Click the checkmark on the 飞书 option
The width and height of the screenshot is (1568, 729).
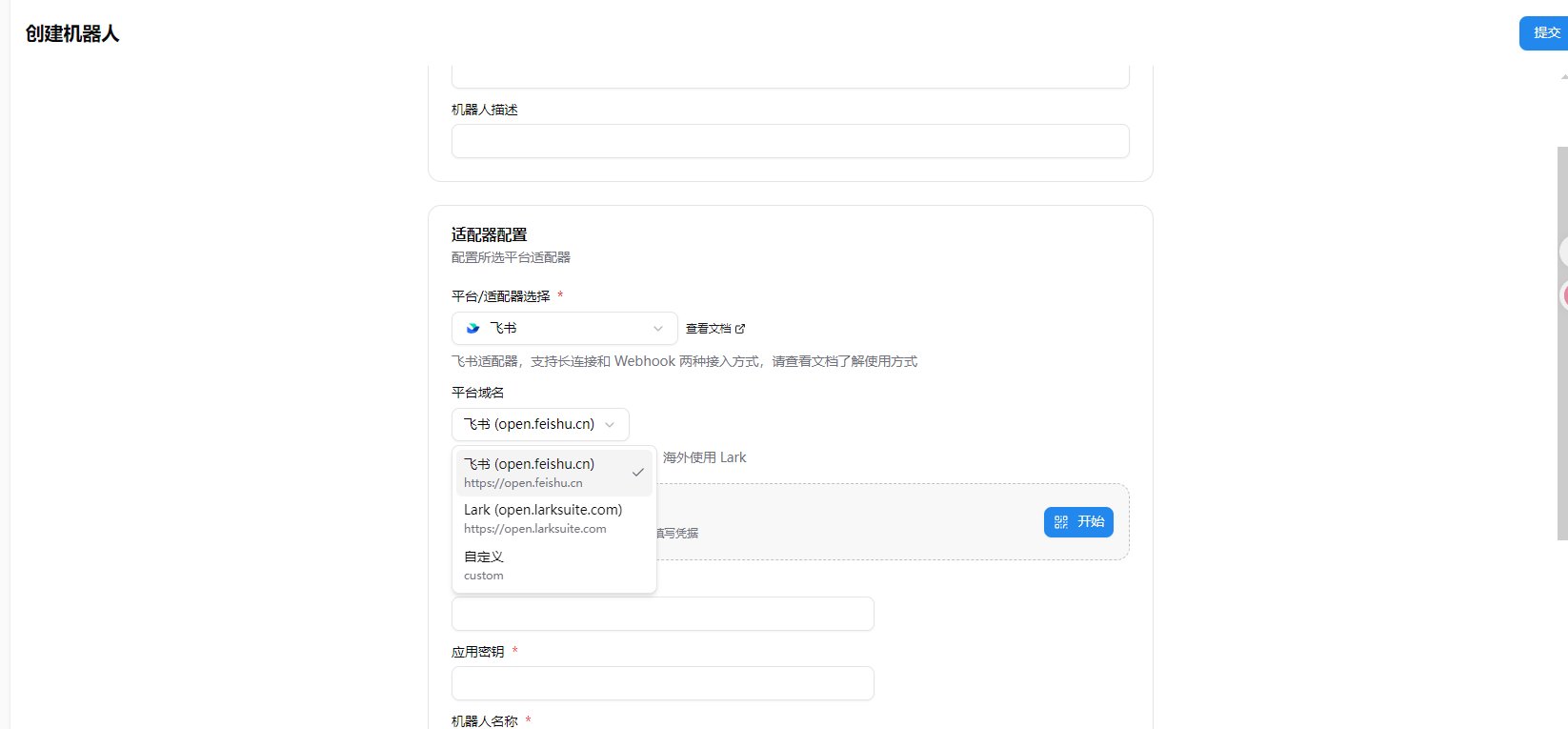point(637,473)
